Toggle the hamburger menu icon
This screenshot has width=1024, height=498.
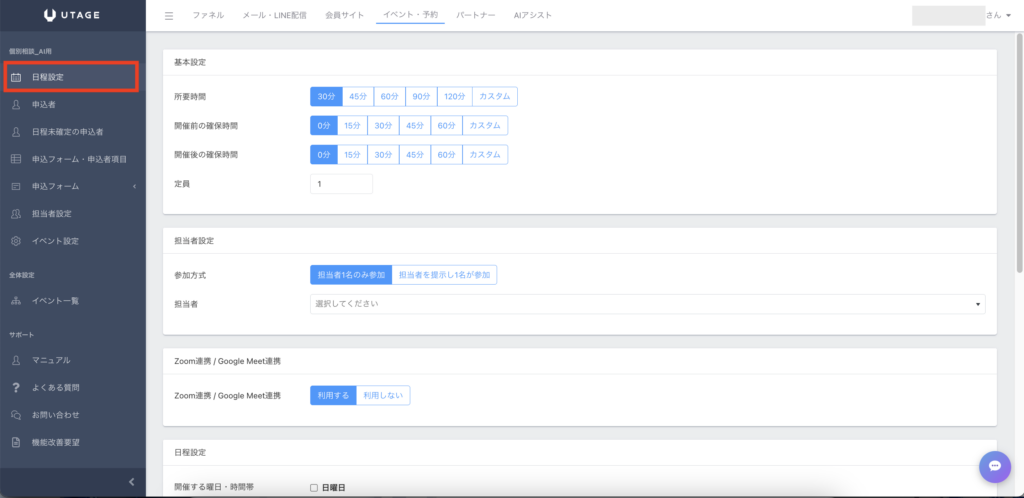point(169,16)
